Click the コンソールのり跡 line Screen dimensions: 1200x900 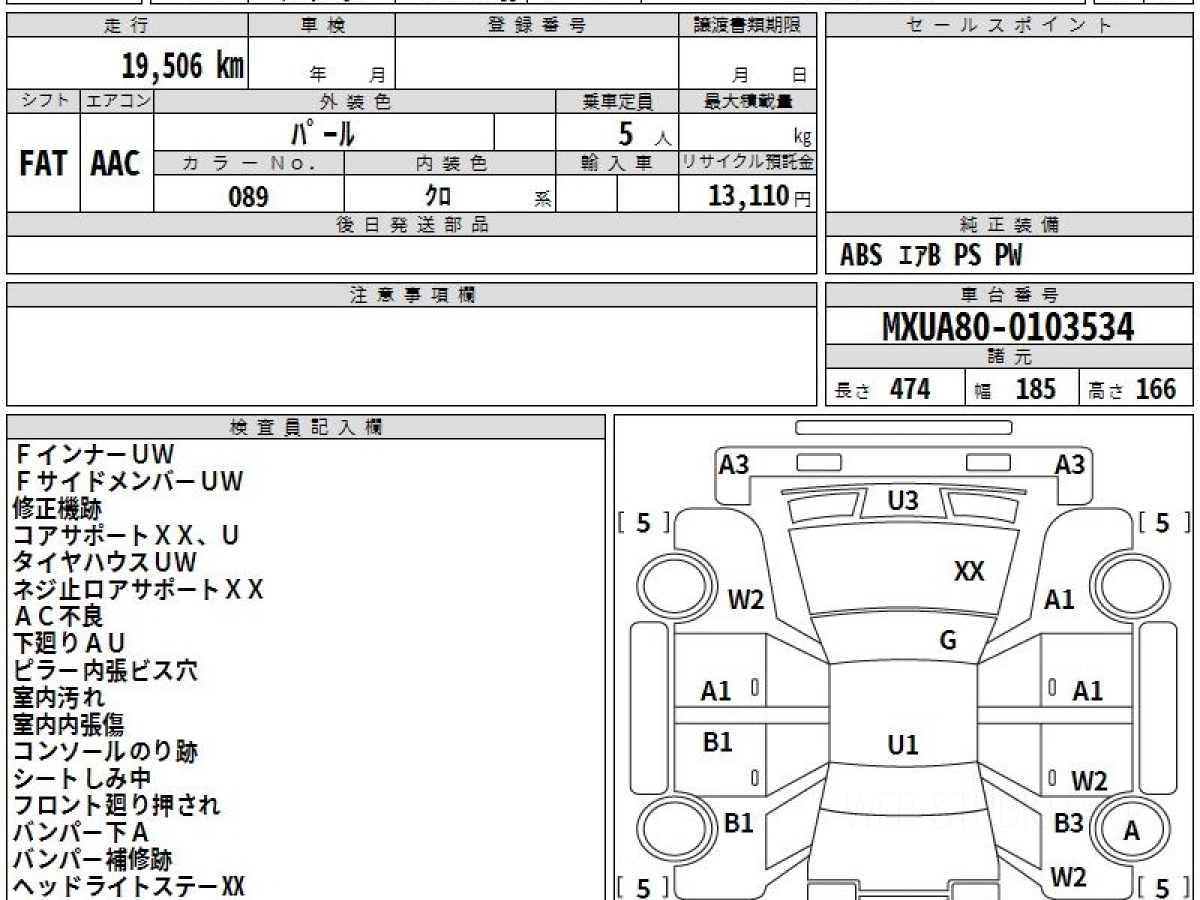click(x=105, y=752)
